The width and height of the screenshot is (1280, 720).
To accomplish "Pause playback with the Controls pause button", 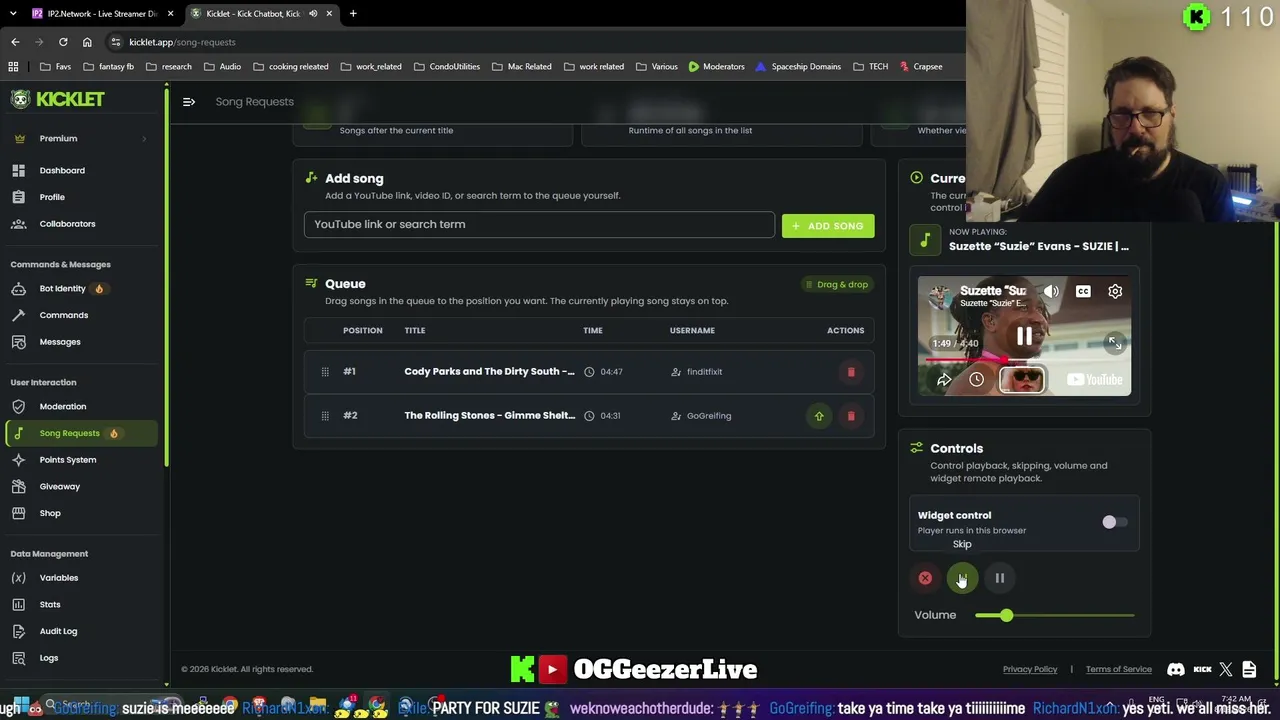I will [999, 578].
